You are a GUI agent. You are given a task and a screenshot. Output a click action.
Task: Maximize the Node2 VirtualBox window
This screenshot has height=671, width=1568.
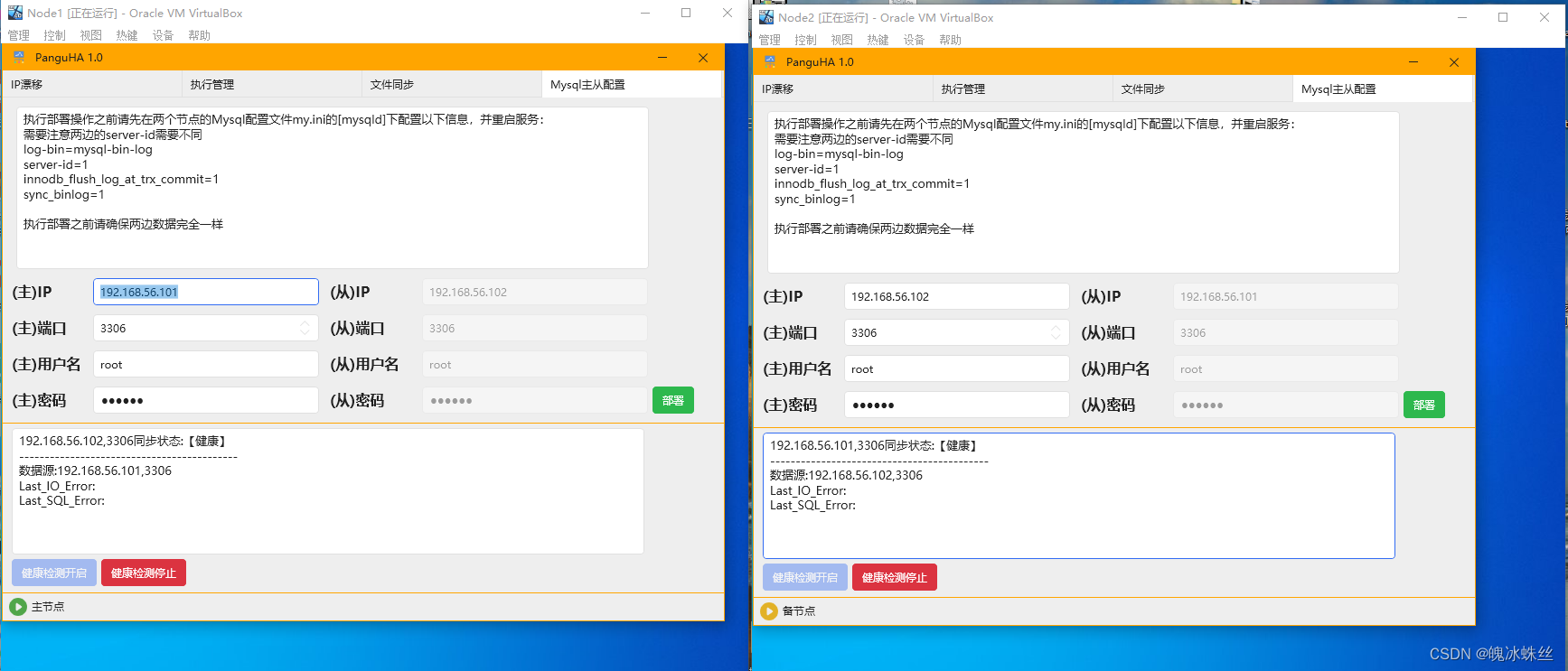[1503, 17]
